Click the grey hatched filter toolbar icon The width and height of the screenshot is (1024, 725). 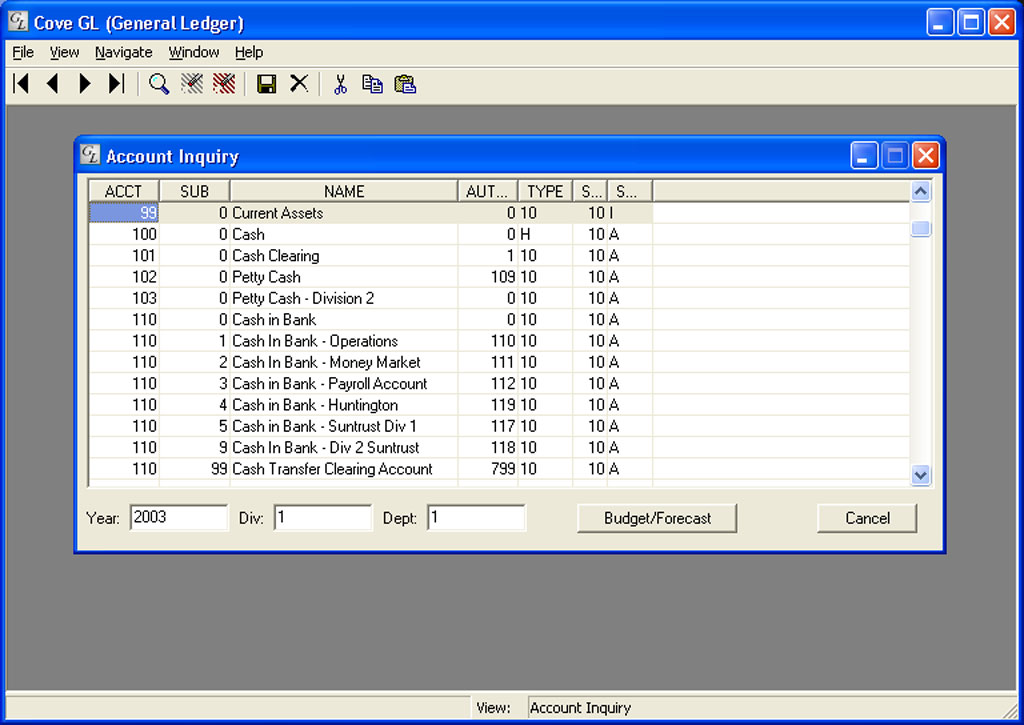coord(191,84)
